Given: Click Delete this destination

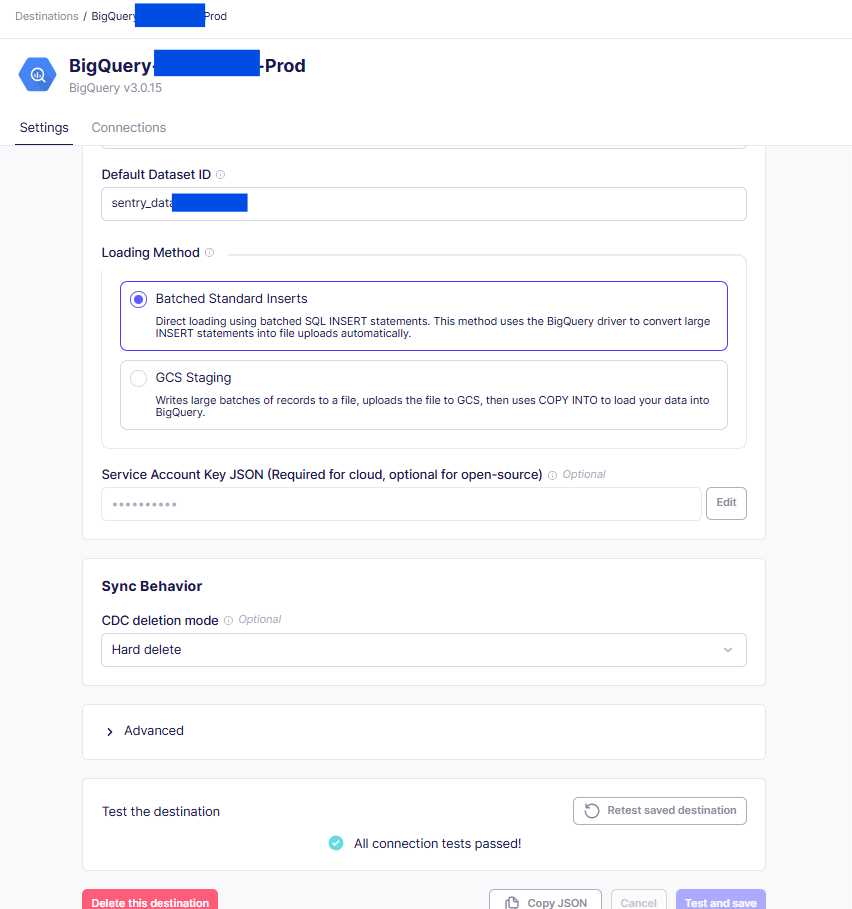Looking at the screenshot, I should tap(149, 901).
